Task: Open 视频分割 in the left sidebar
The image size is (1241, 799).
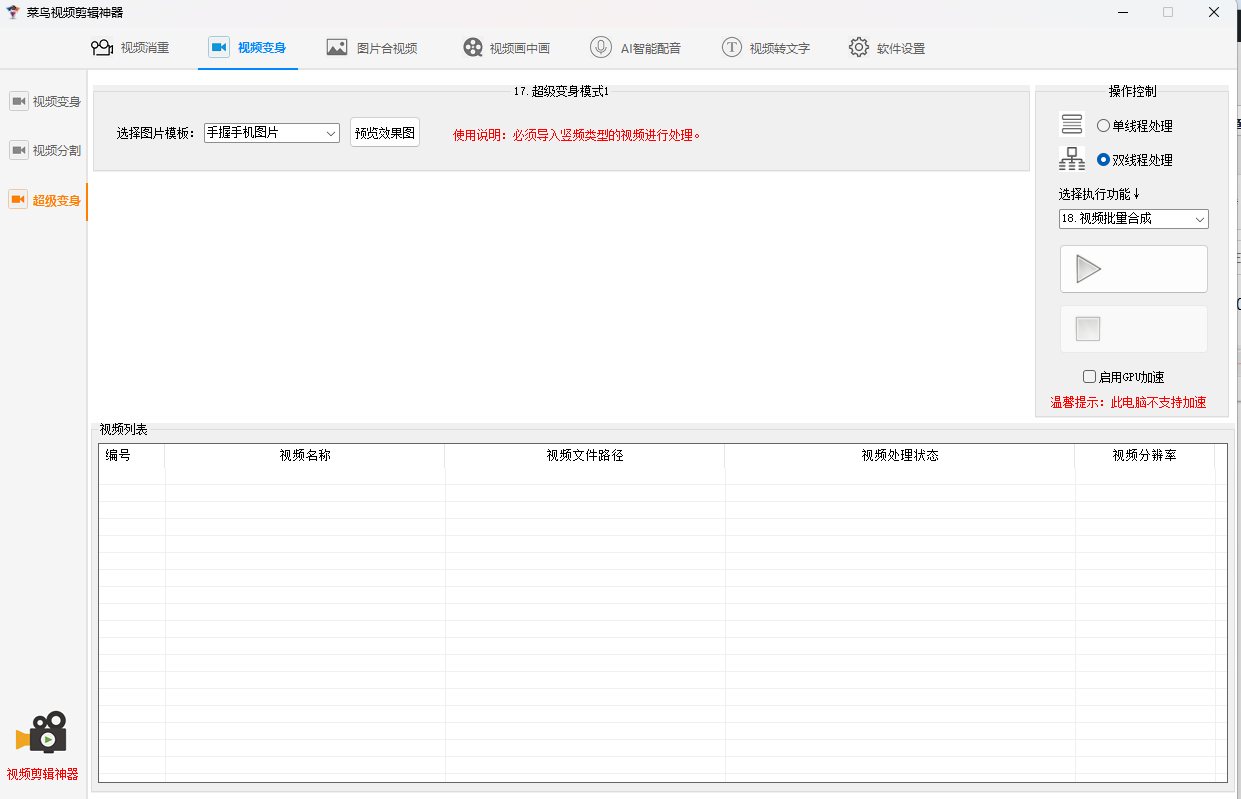Action: [46, 151]
